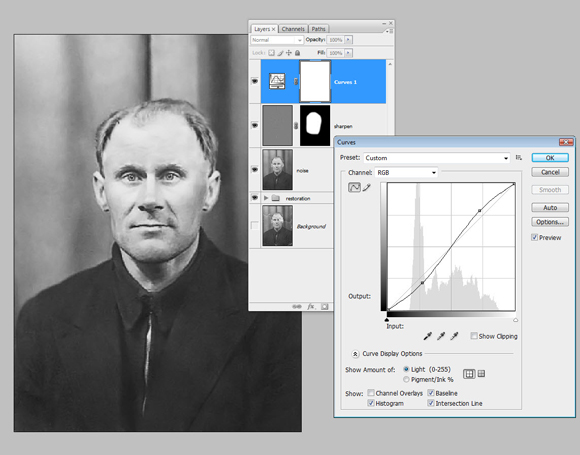Switch to the Channels tab
The width and height of the screenshot is (580, 455).
pos(293,29)
